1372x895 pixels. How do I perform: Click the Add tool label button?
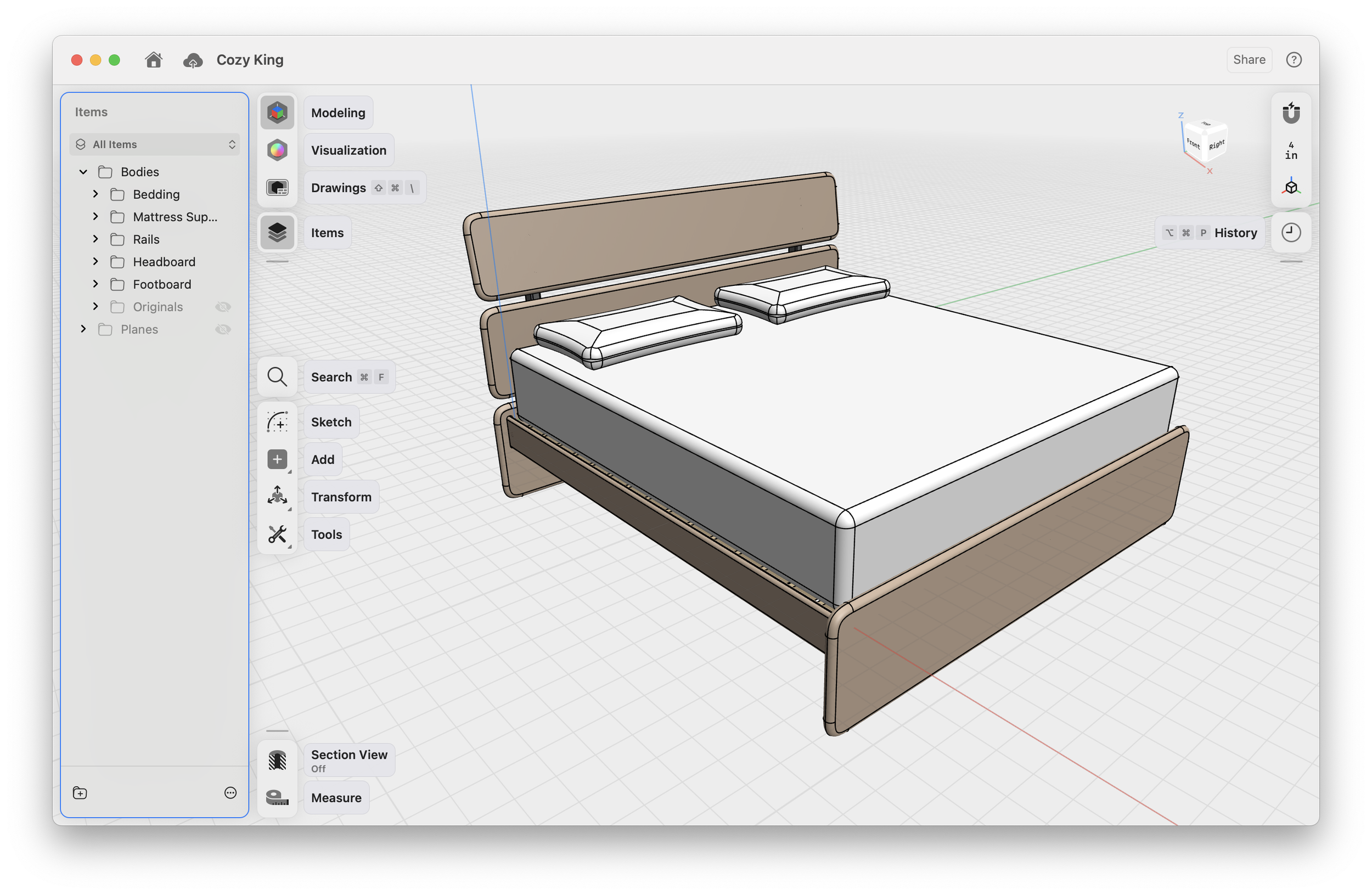click(x=322, y=459)
